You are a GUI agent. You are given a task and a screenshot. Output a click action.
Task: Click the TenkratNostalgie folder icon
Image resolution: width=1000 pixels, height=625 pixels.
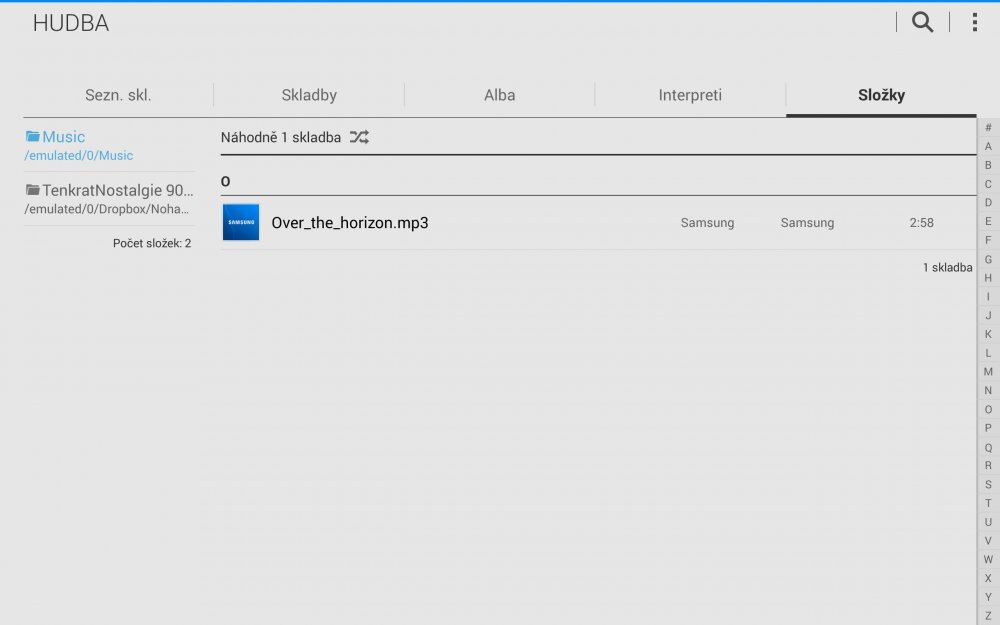[33, 190]
